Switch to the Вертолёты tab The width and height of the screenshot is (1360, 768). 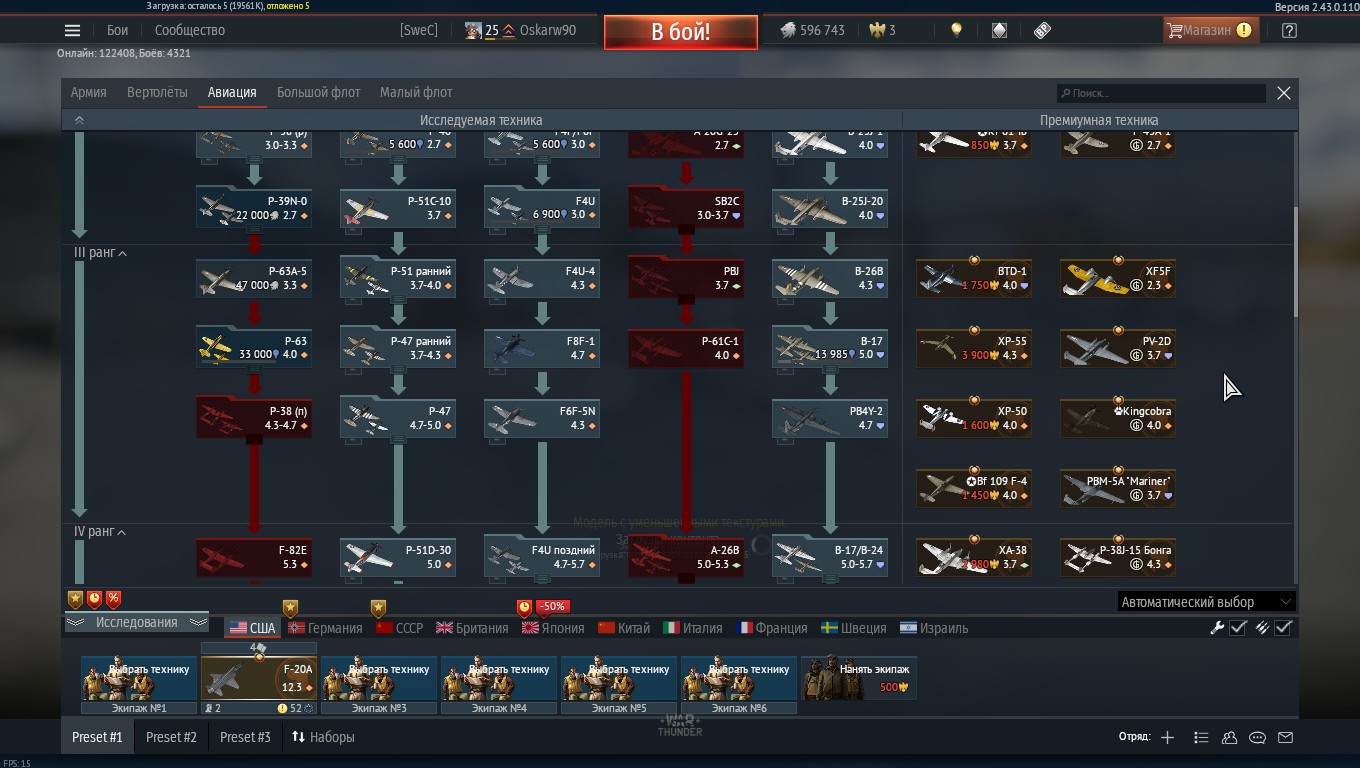[x=157, y=92]
